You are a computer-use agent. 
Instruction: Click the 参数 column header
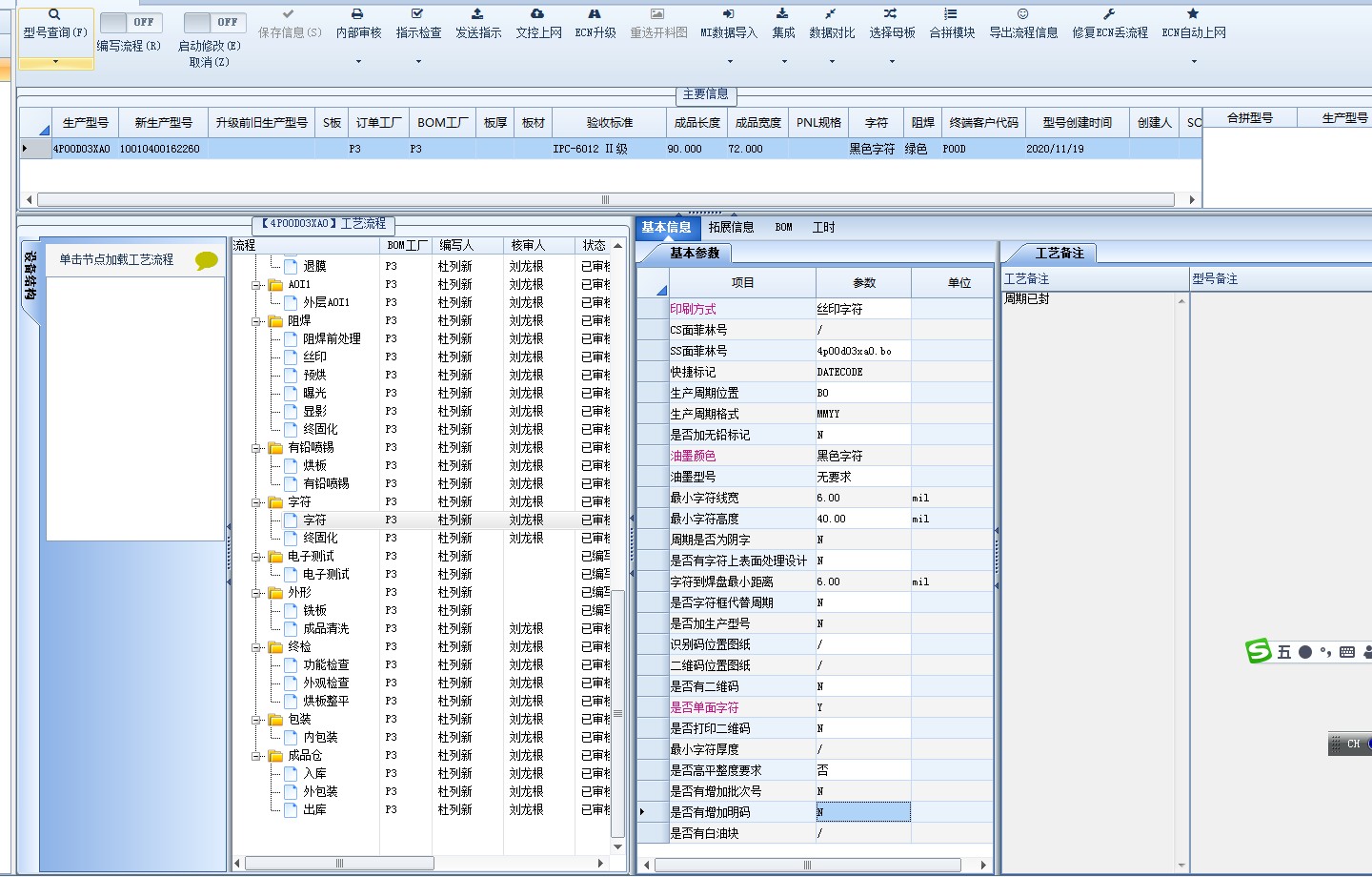pos(863,282)
